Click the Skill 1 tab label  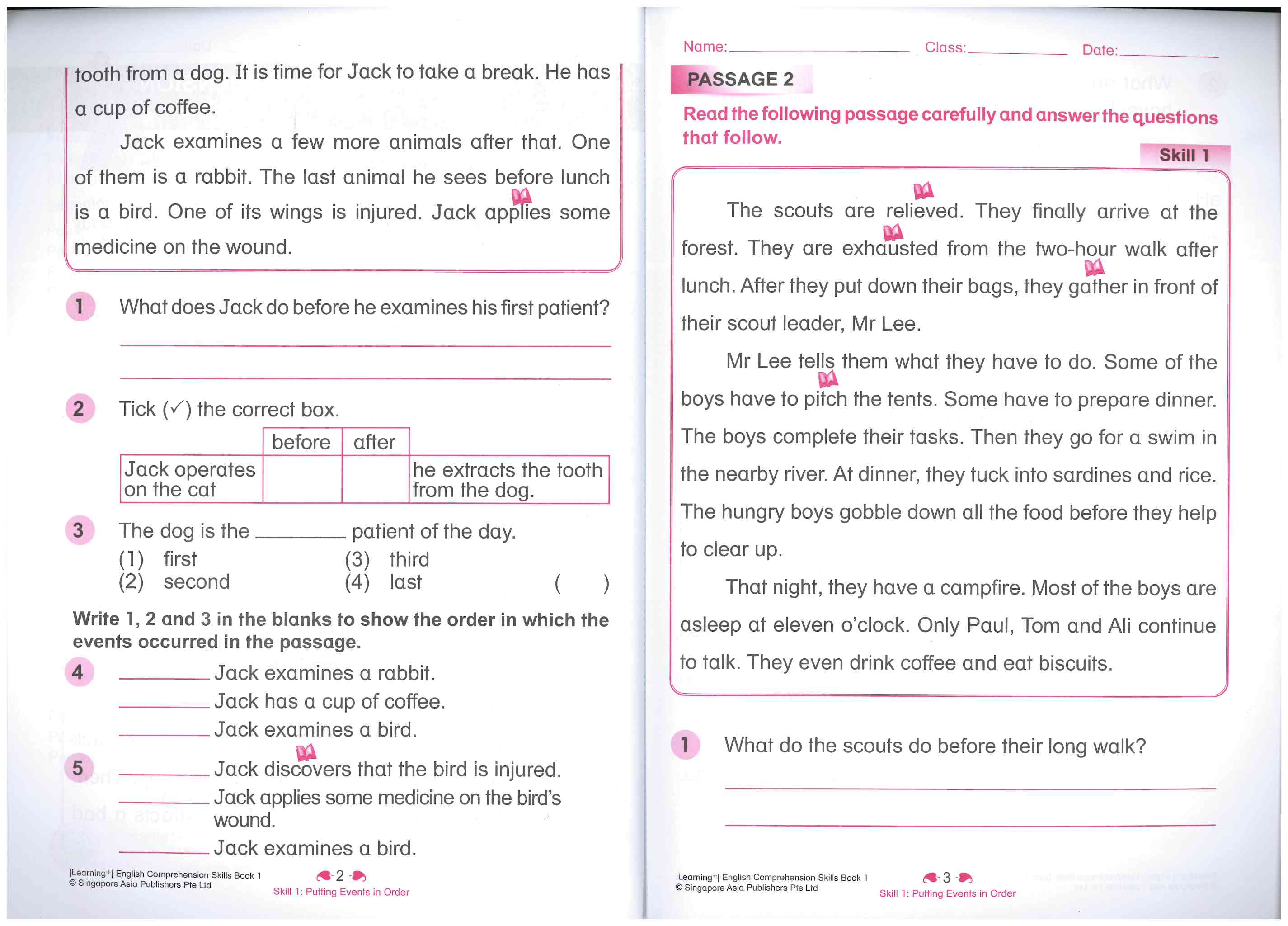tap(1184, 155)
